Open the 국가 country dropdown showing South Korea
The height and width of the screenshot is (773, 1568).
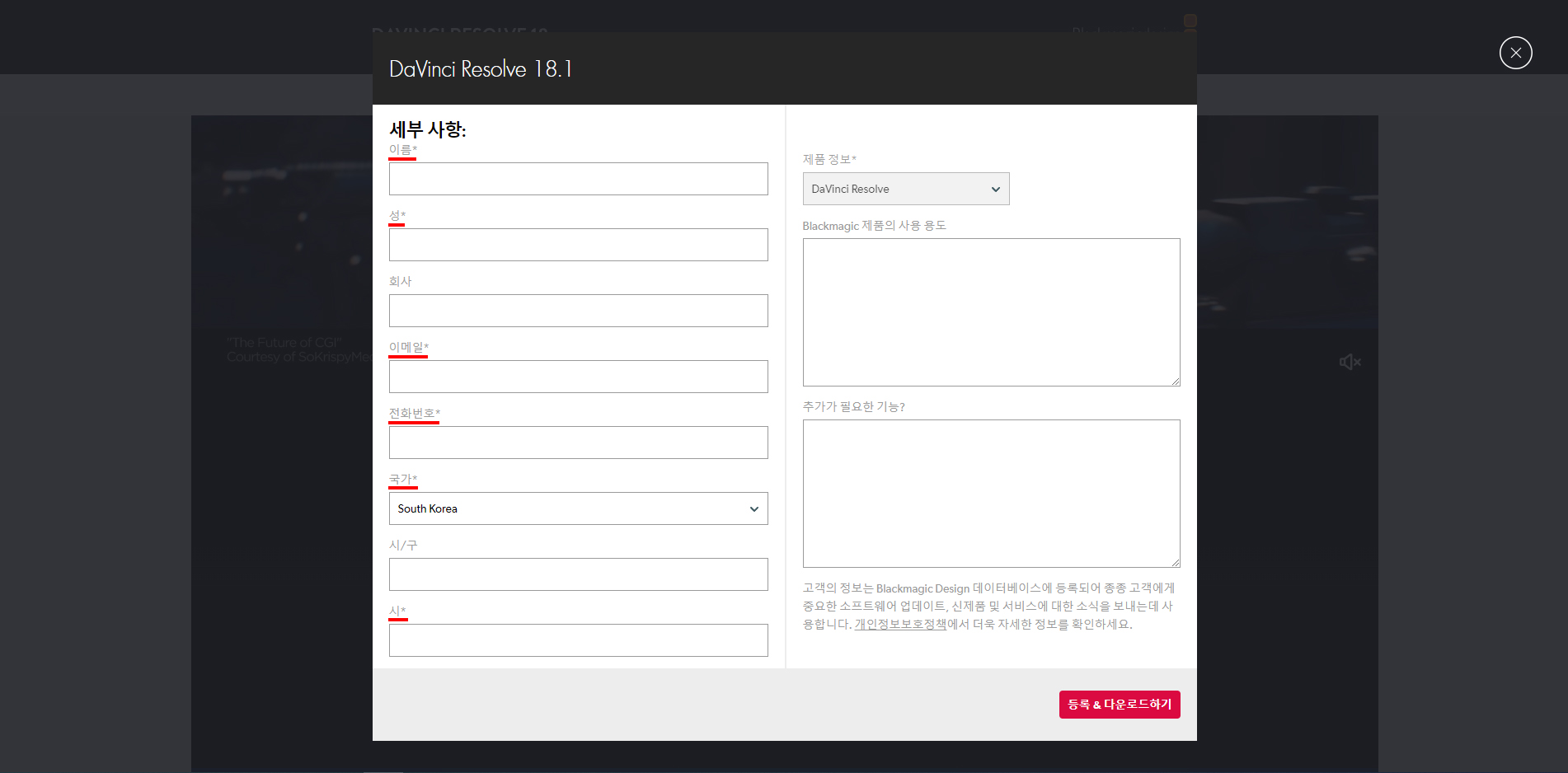click(x=578, y=508)
